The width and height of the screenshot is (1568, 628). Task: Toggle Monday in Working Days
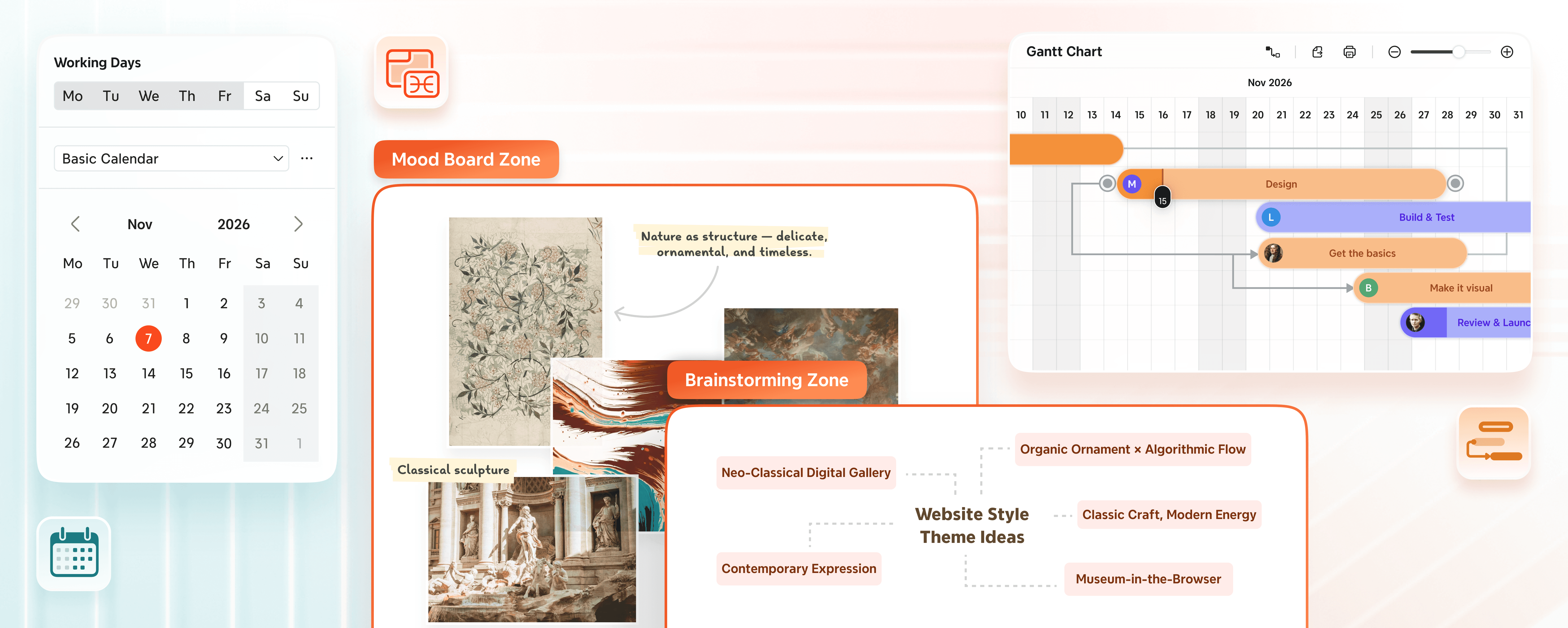point(72,96)
